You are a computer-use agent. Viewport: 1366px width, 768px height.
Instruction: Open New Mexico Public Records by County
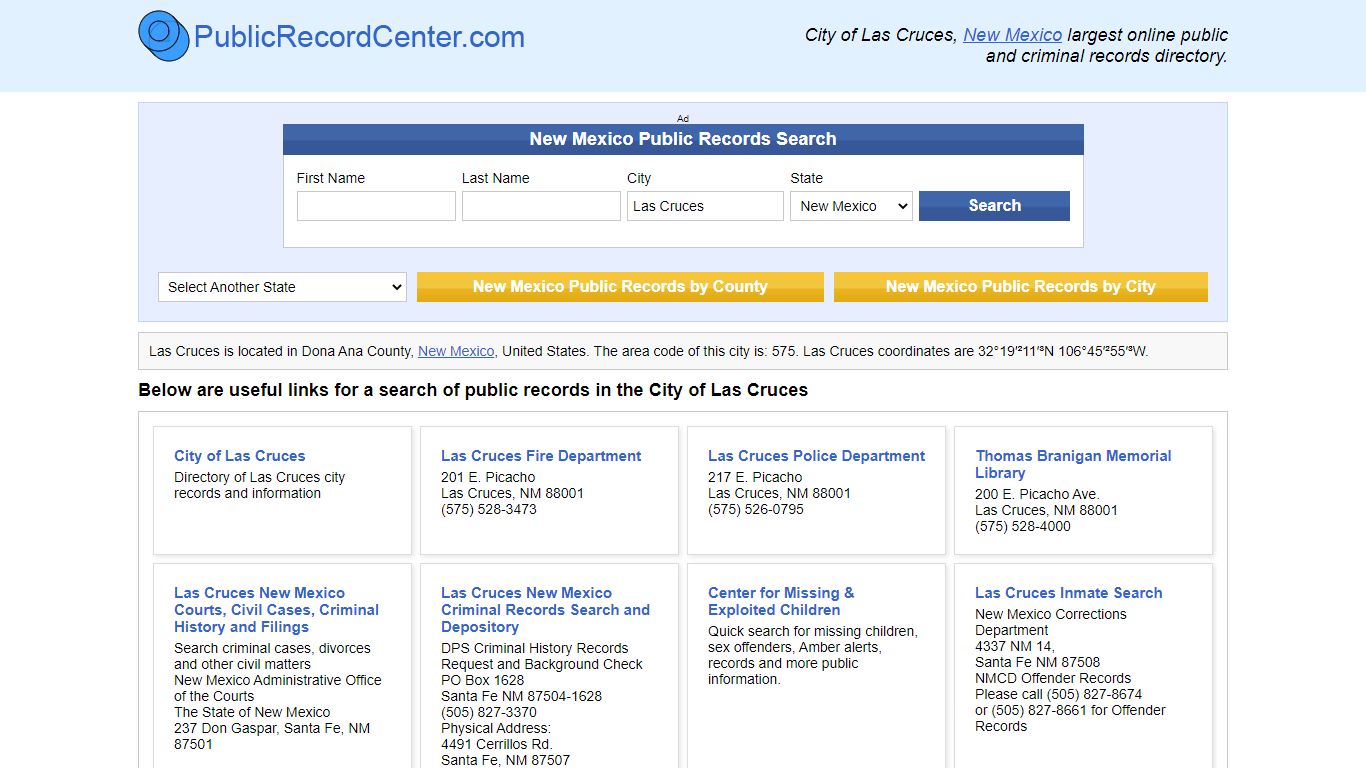(620, 287)
